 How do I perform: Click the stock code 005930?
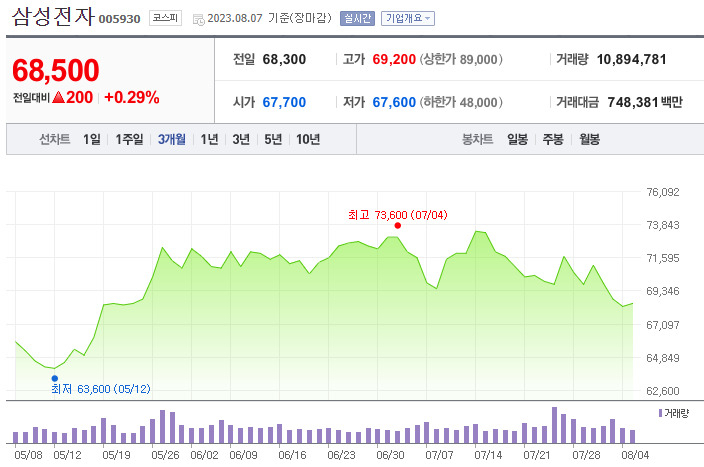point(119,19)
